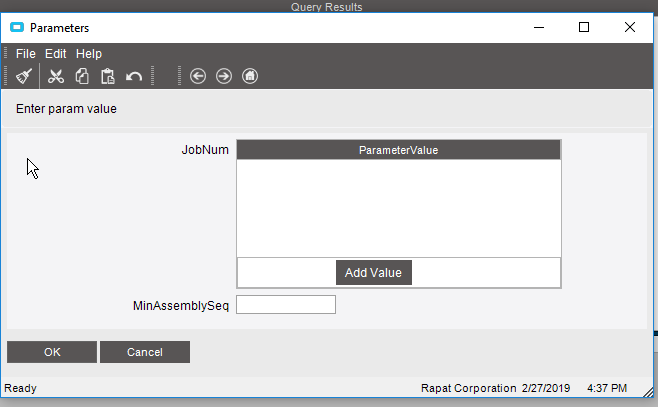Open the Help menu
This screenshot has width=658, height=407.
point(89,53)
